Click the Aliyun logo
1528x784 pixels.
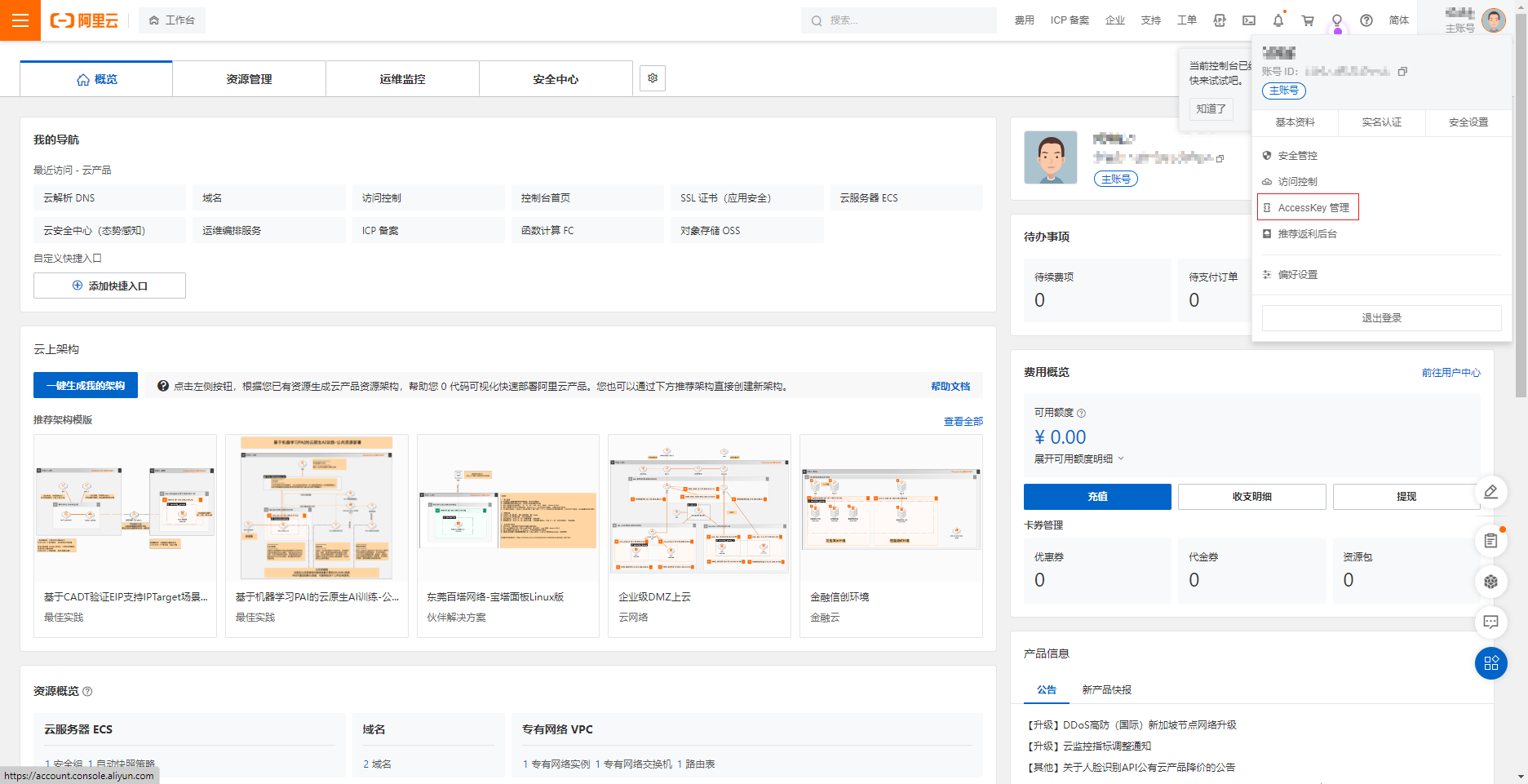tap(84, 20)
